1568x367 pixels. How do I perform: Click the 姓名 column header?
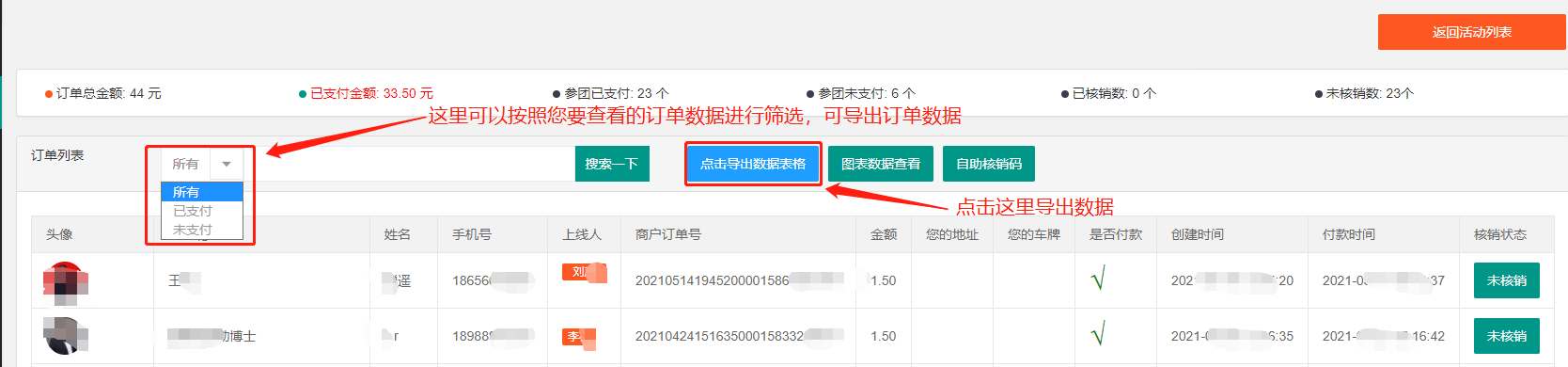coord(398,234)
